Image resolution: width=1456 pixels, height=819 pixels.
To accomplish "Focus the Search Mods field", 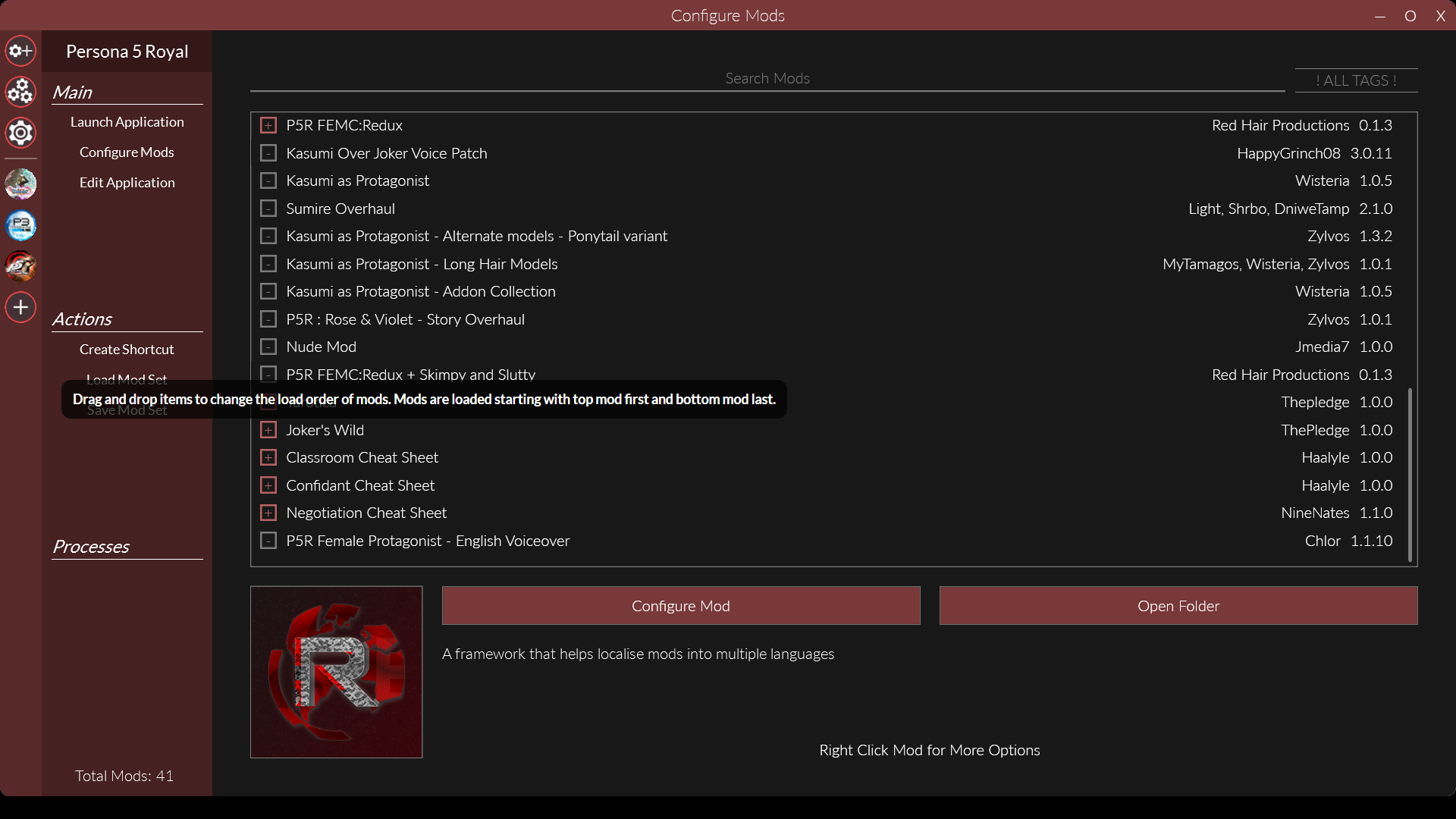I will coord(767,79).
